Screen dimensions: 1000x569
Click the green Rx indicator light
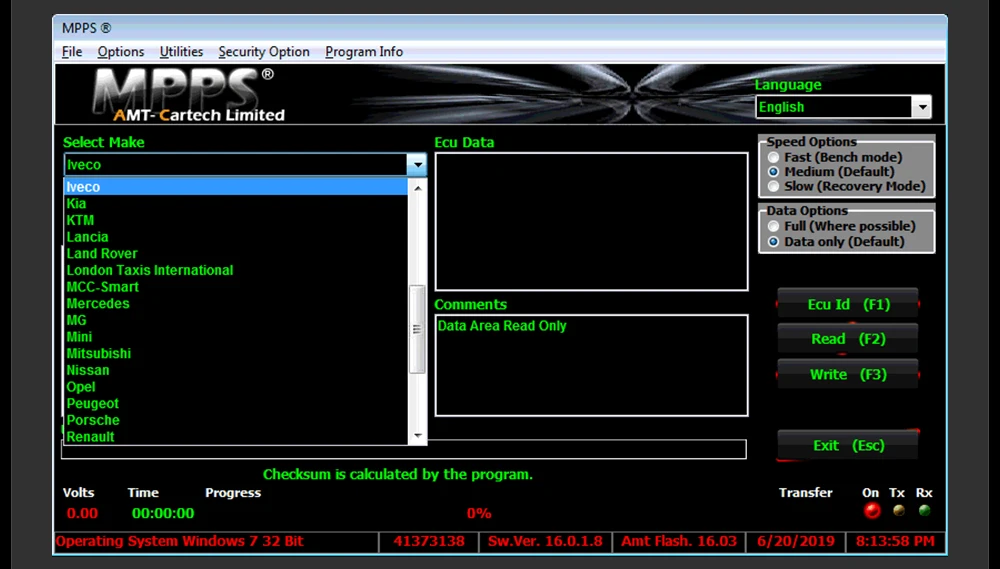coord(924,510)
